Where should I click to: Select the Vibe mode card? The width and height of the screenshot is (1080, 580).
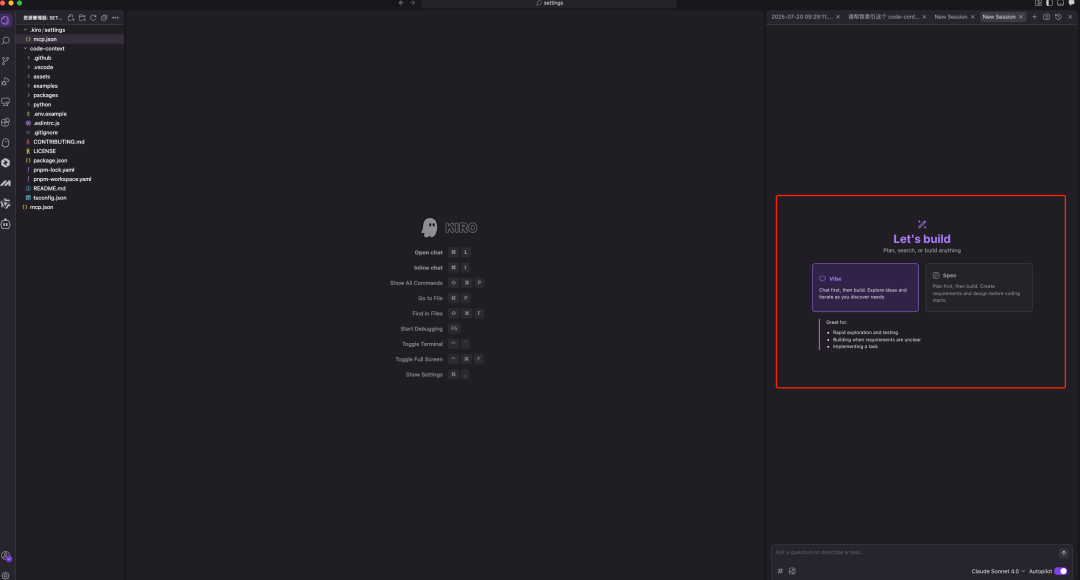click(x=865, y=287)
